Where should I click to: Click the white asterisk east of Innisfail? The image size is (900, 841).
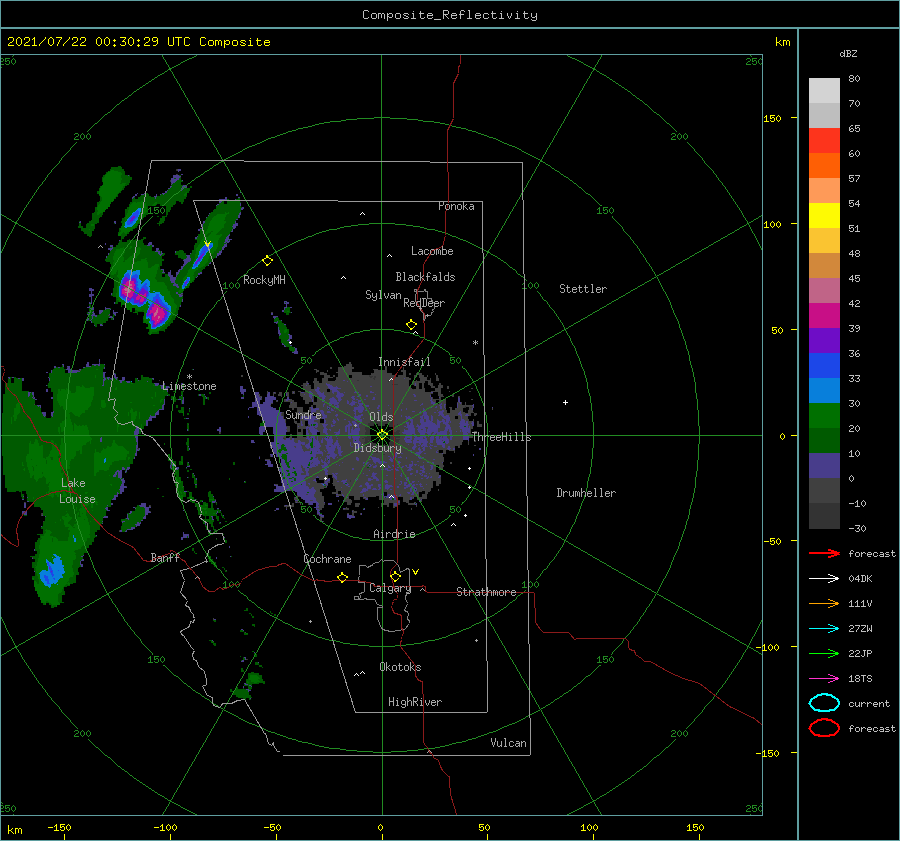click(475, 343)
